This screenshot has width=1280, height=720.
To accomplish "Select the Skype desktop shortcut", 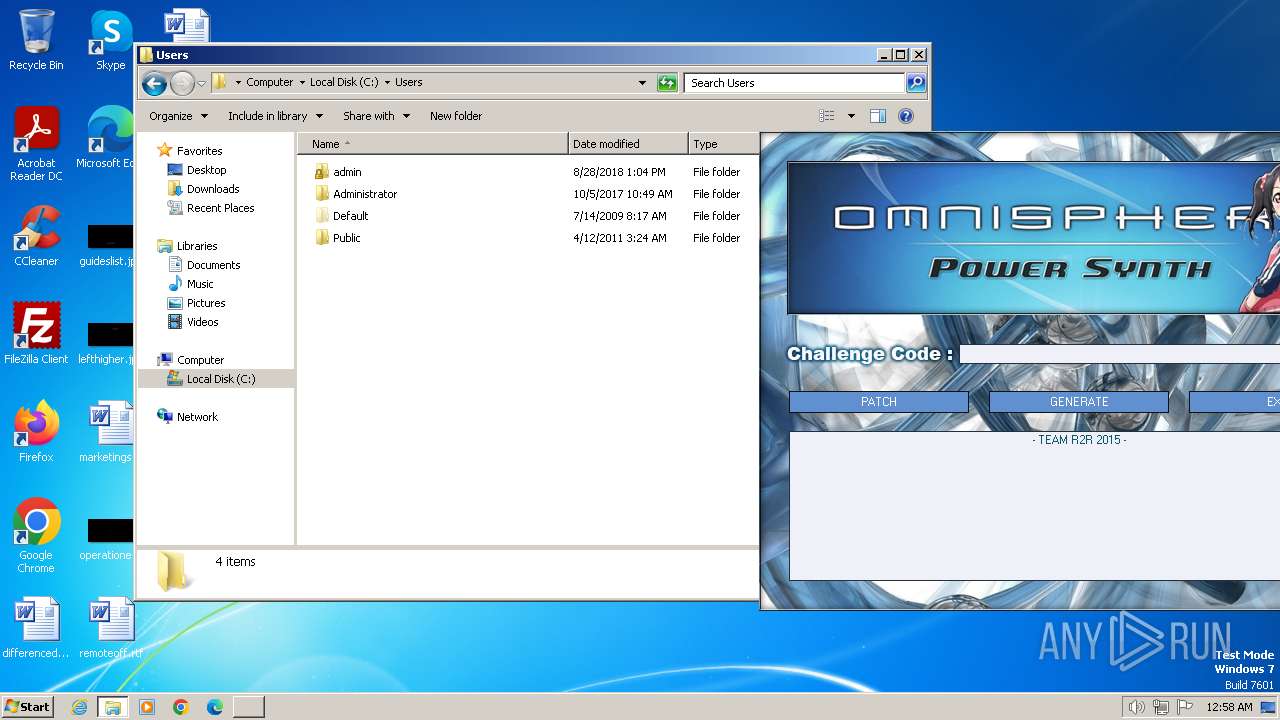I will [111, 41].
